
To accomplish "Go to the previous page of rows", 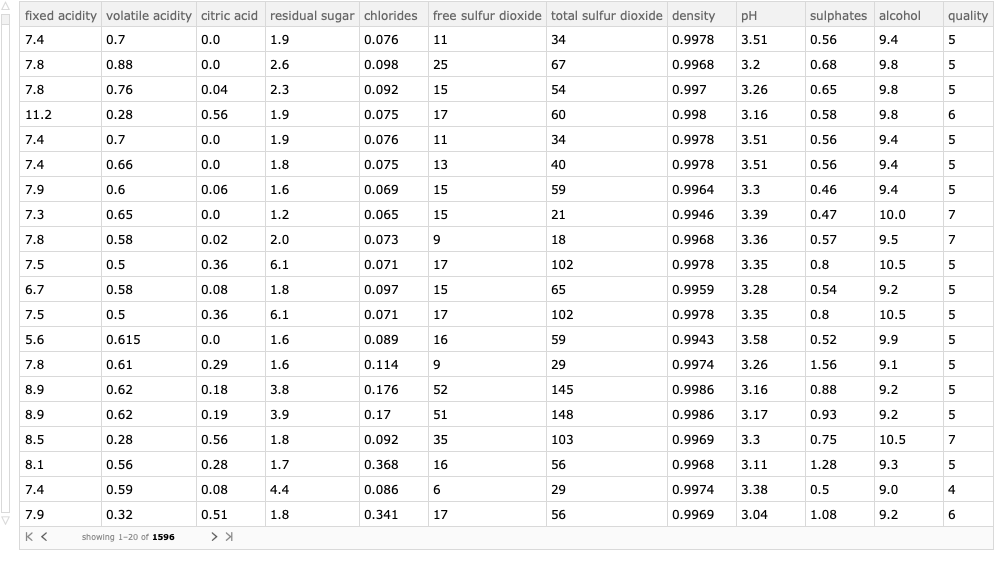I will pos(44,537).
